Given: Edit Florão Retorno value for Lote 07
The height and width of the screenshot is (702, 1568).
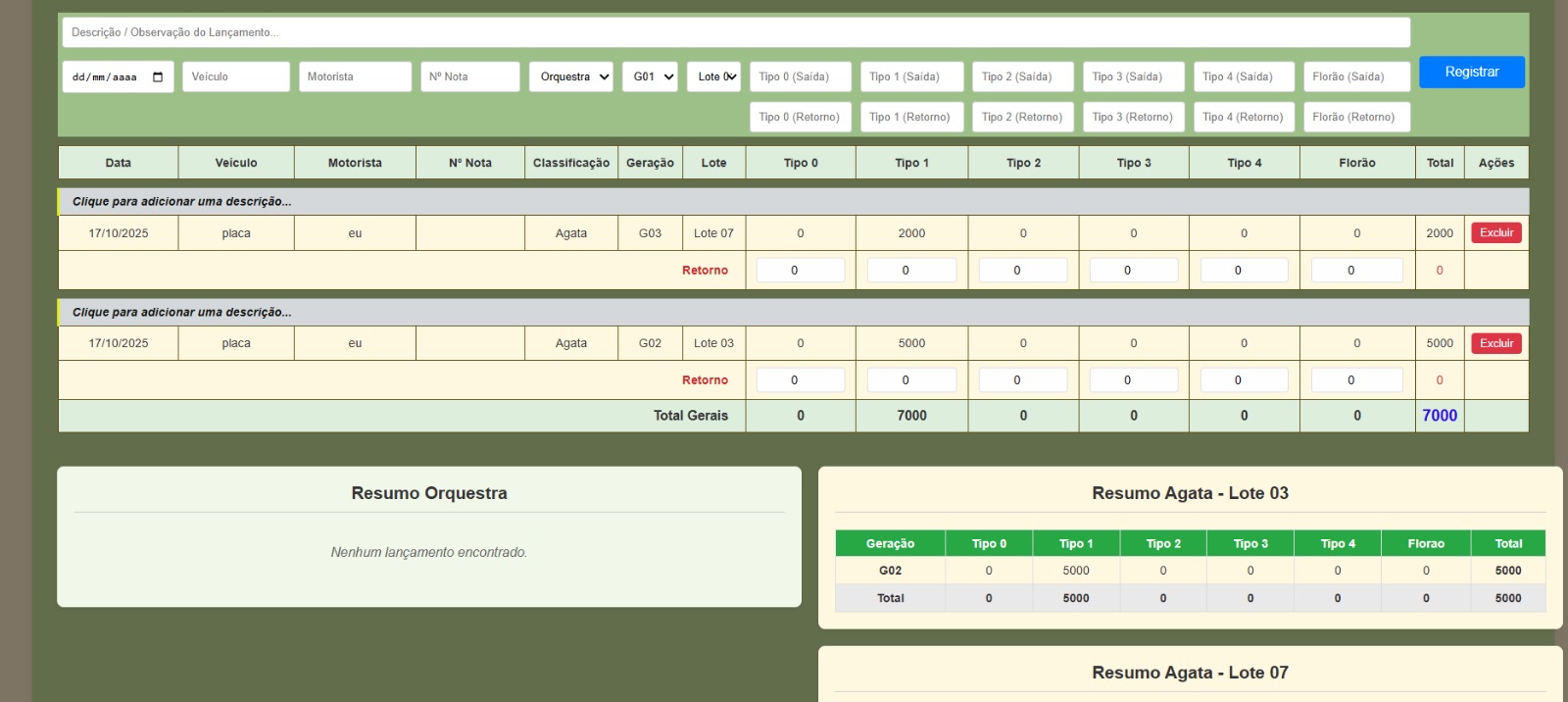Looking at the screenshot, I should click(1357, 270).
